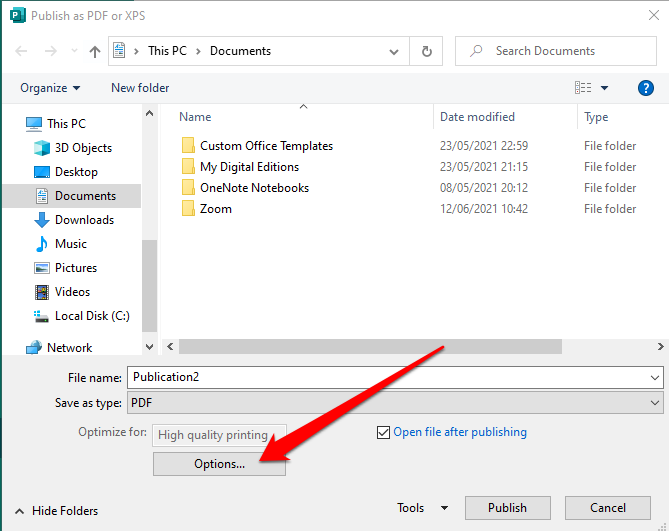The height and width of the screenshot is (531, 669).
Task: Click the change view layout icon
Action: pyautogui.click(x=585, y=88)
